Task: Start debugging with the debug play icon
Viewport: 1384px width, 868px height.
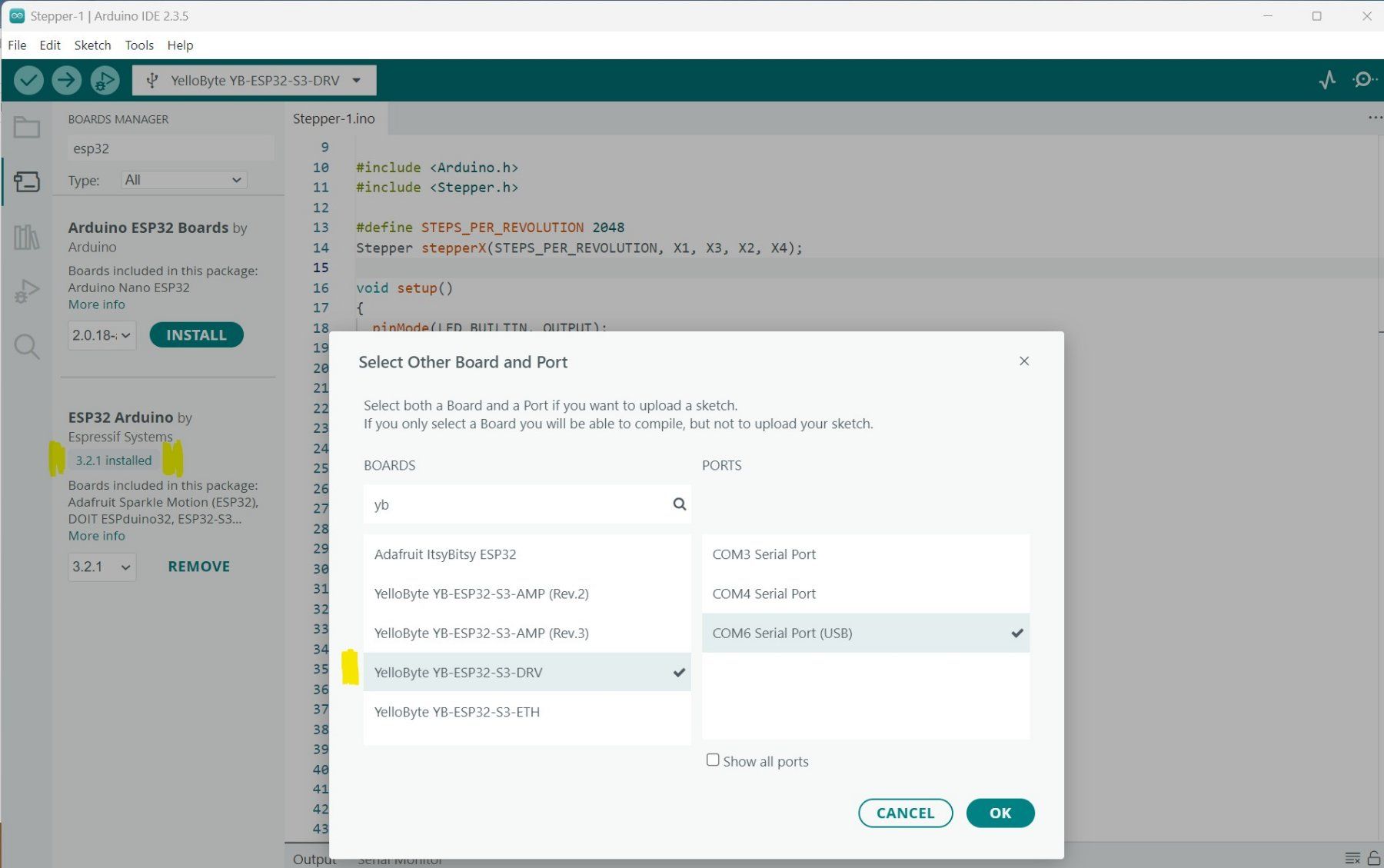Action: [x=105, y=80]
